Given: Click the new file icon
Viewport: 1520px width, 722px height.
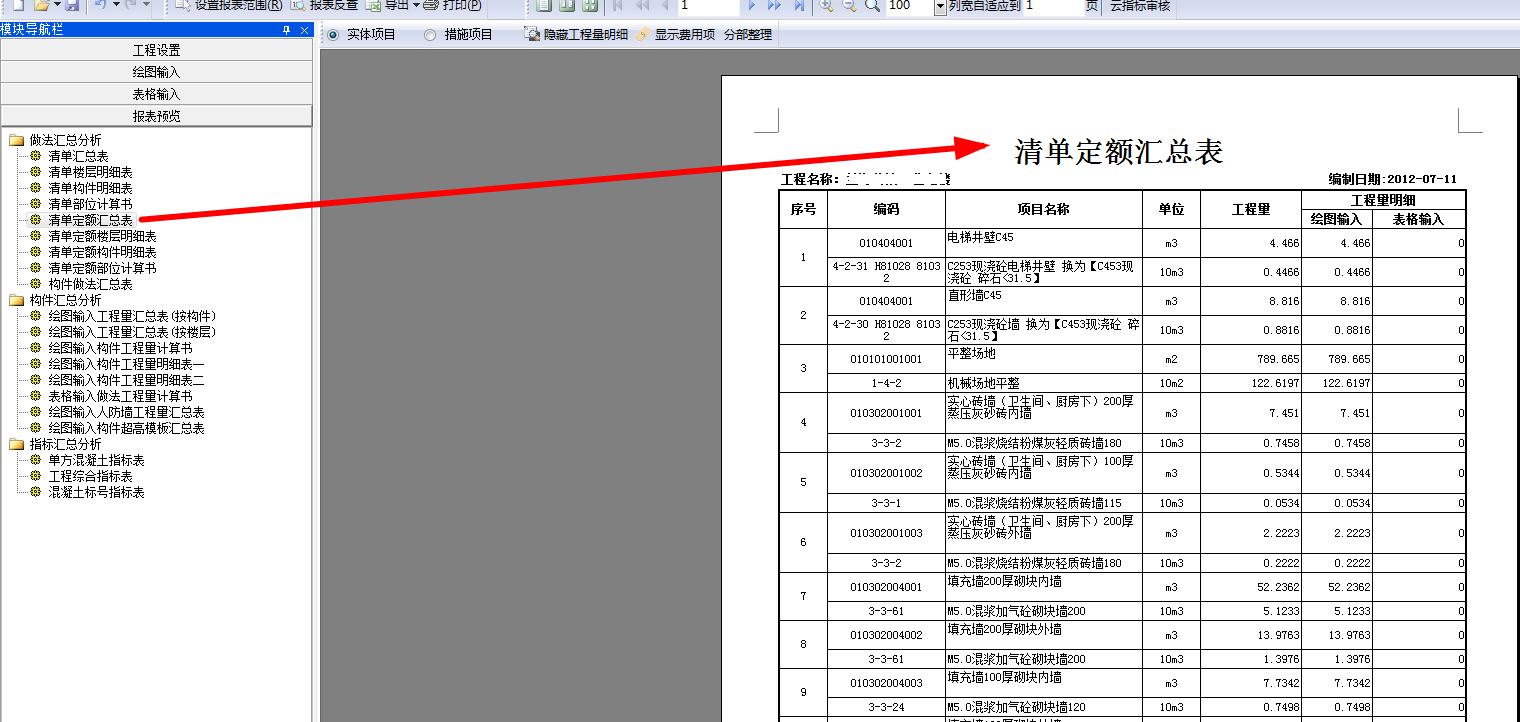Looking at the screenshot, I should [x=17, y=5].
